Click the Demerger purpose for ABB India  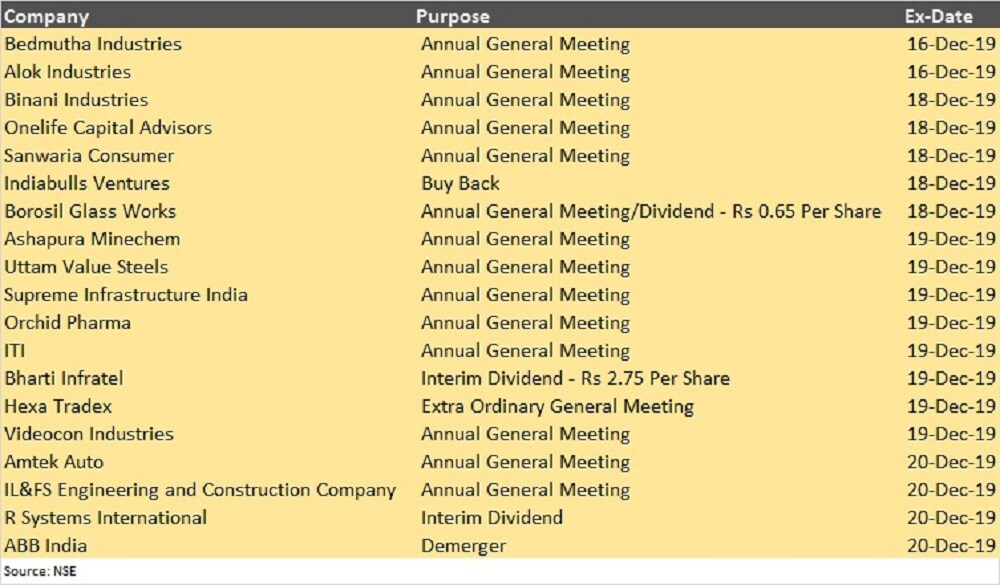point(463,546)
